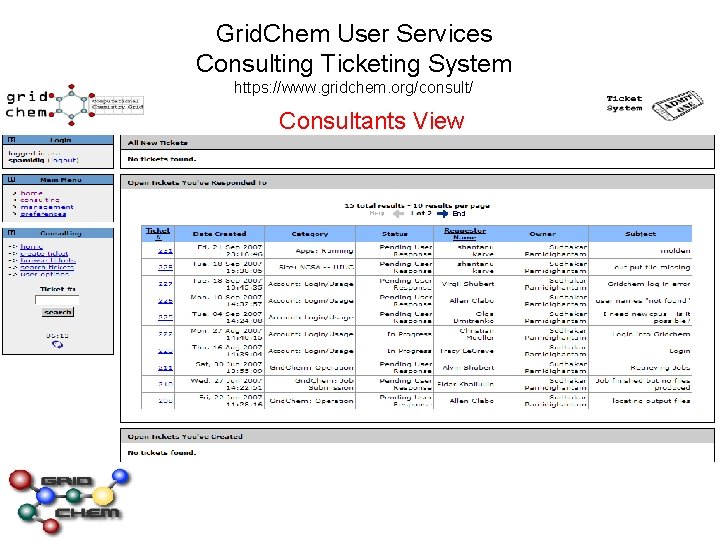Image resolution: width=720 pixels, height=540 pixels.
Task: Click the Date Created column header
Action: point(219,234)
